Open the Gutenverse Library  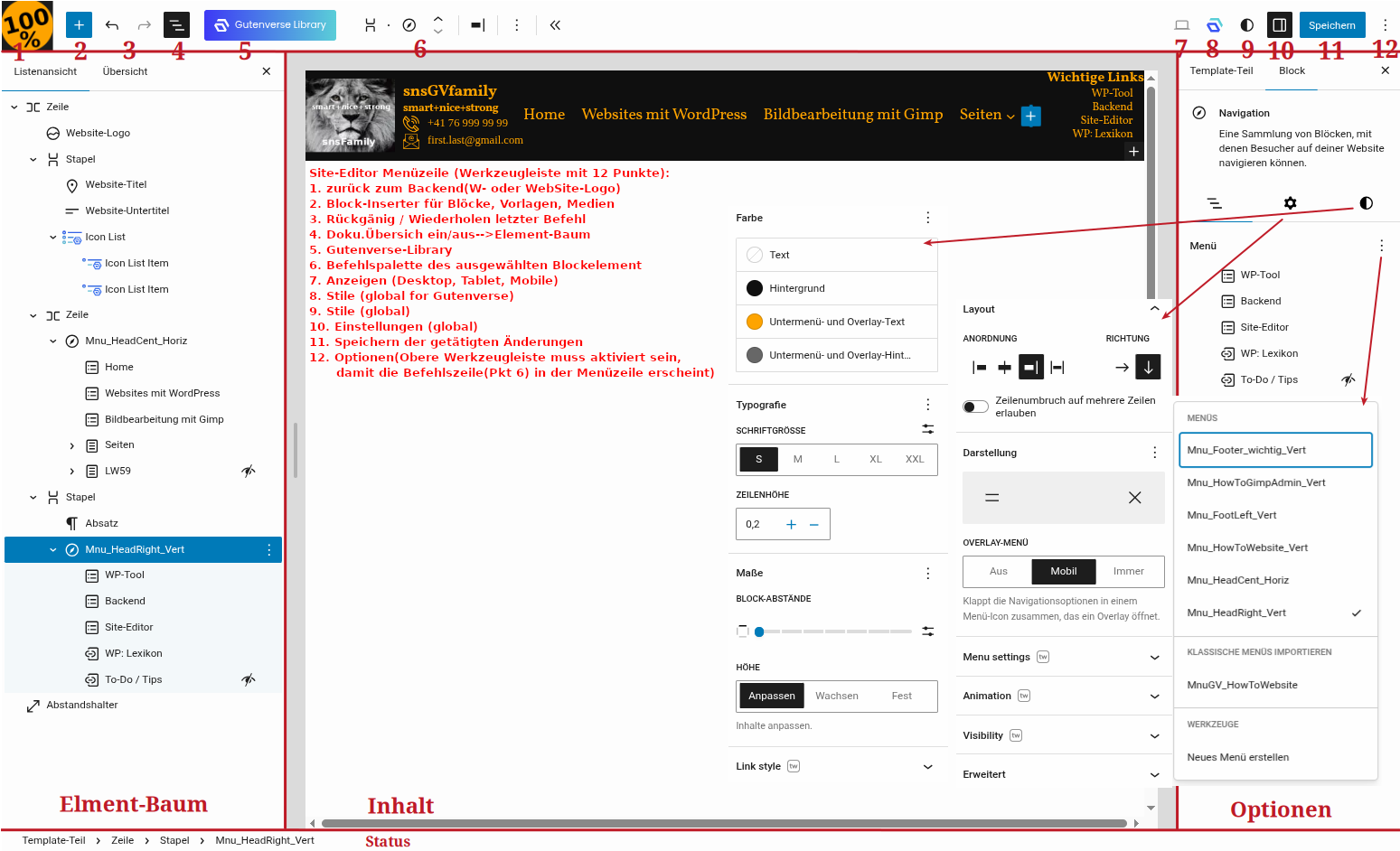click(270, 25)
